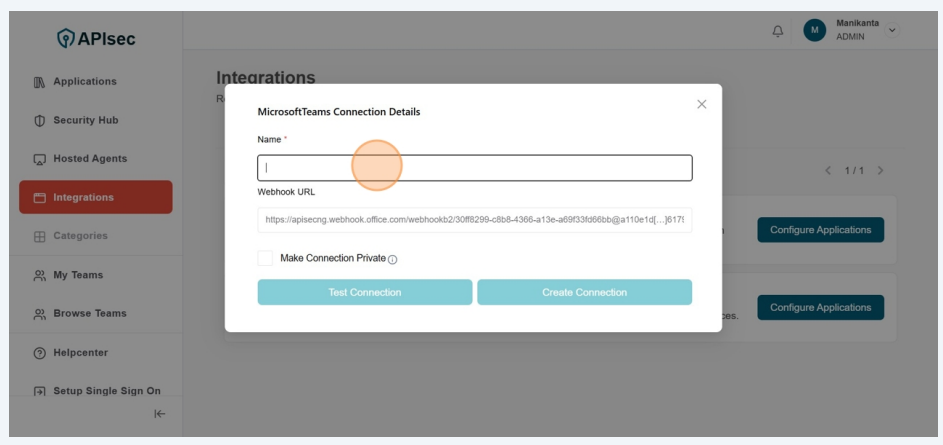Screen dimensions: 943x445
Task: Go to previous integrations page arrow
Action: [828, 171]
